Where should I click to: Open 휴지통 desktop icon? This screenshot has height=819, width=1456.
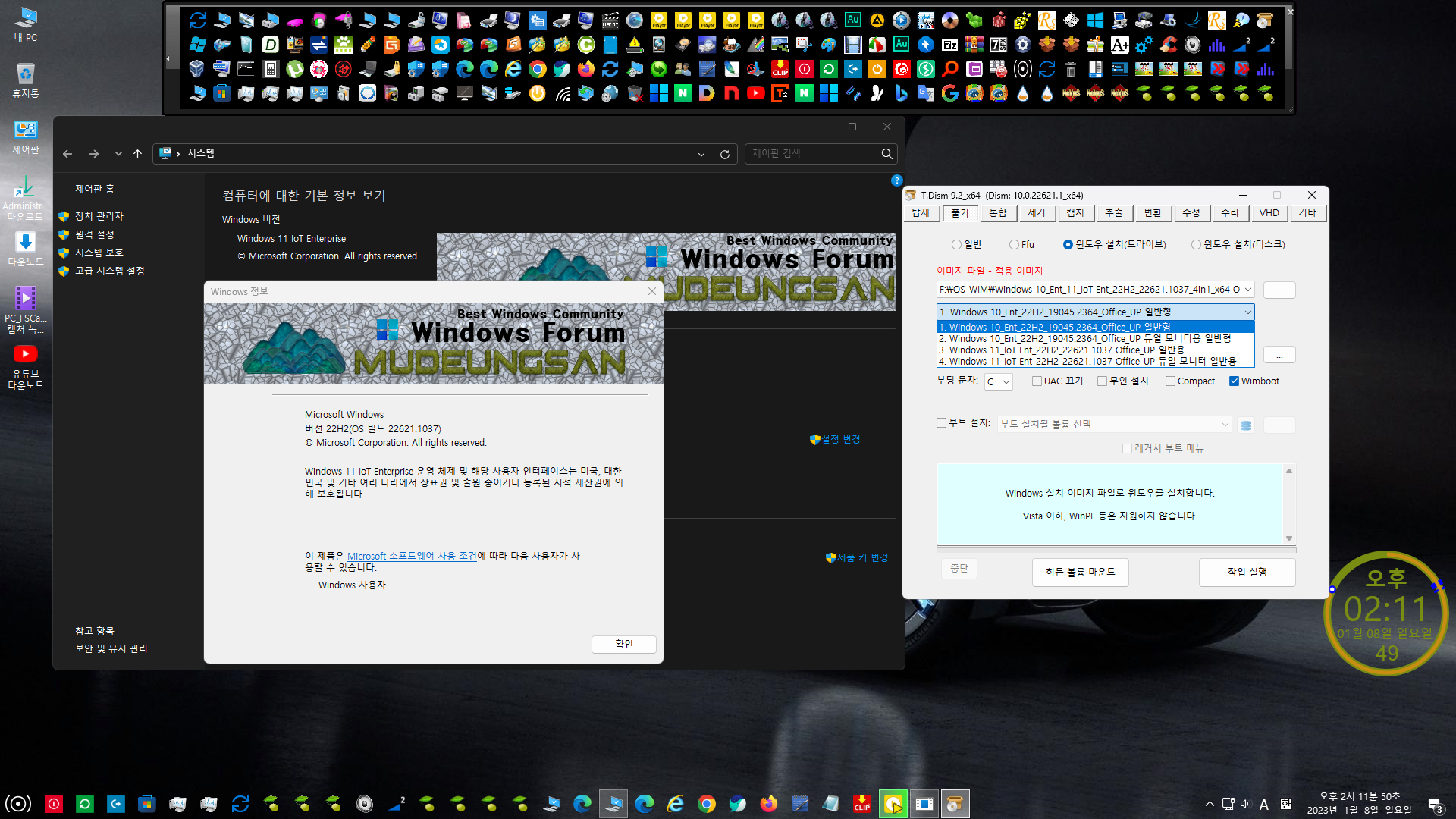point(26,80)
